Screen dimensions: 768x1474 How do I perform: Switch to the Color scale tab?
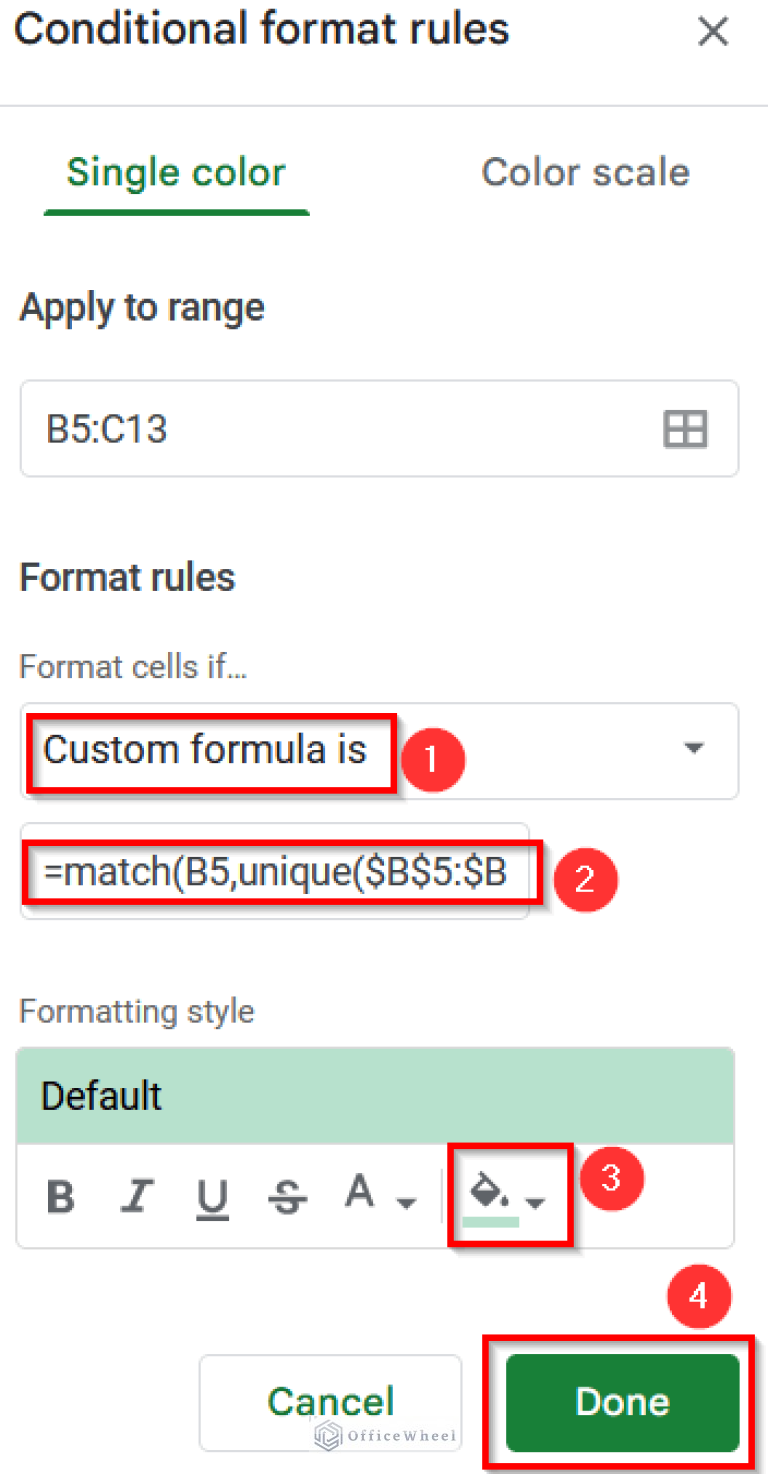(x=585, y=172)
